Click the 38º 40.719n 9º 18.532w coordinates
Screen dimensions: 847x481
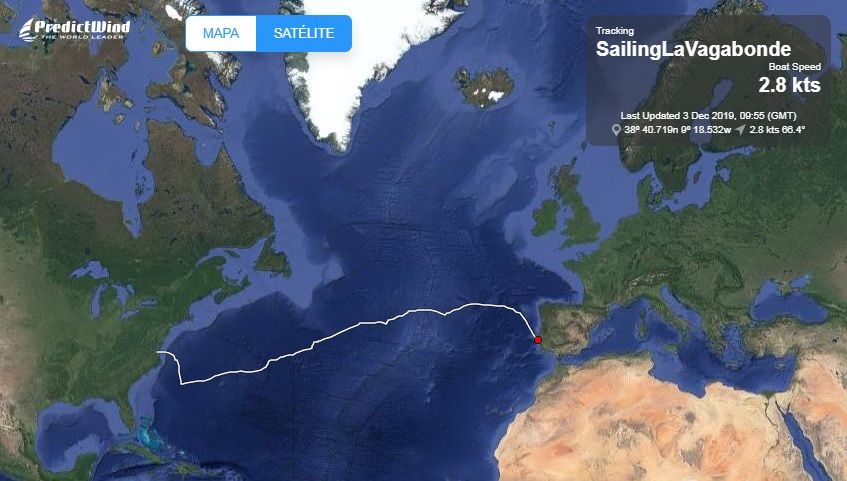677,130
